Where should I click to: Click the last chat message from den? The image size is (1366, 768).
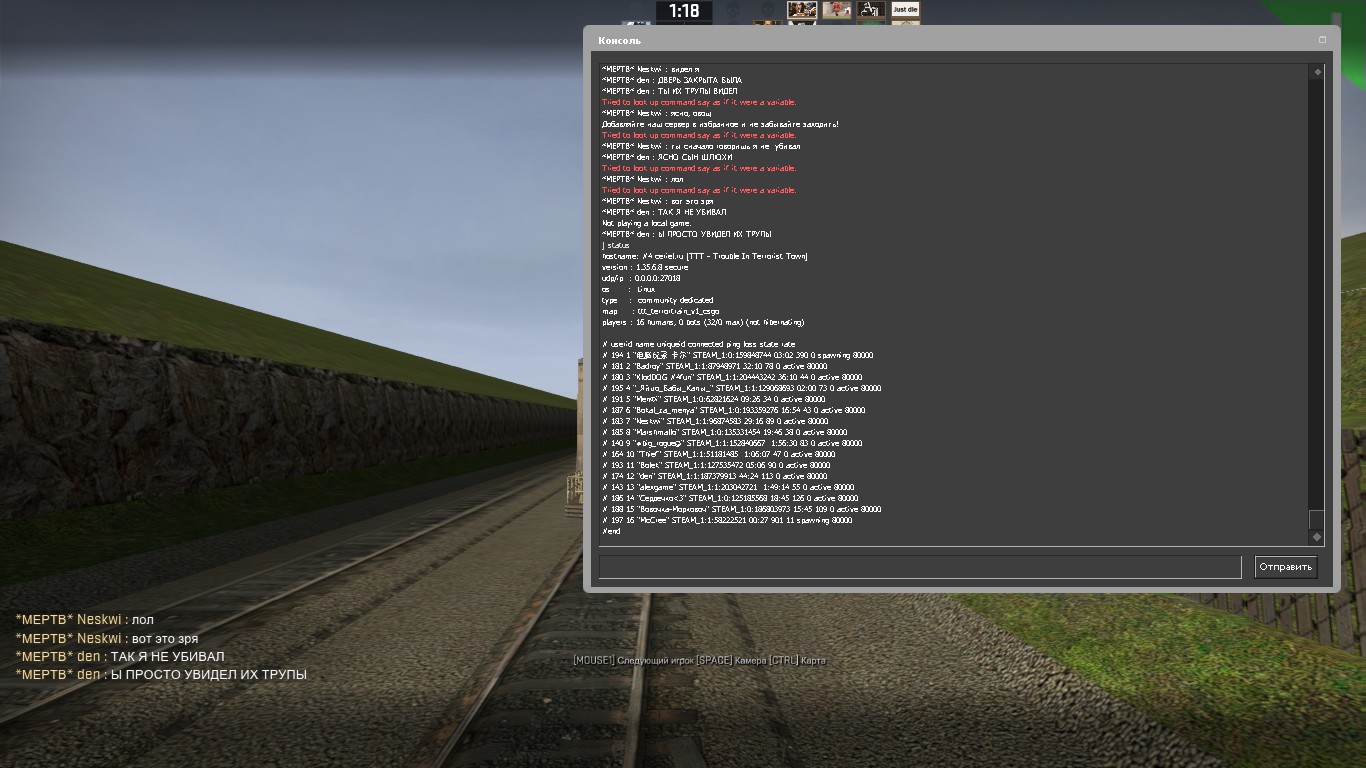pyautogui.click(x=161, y=675)
